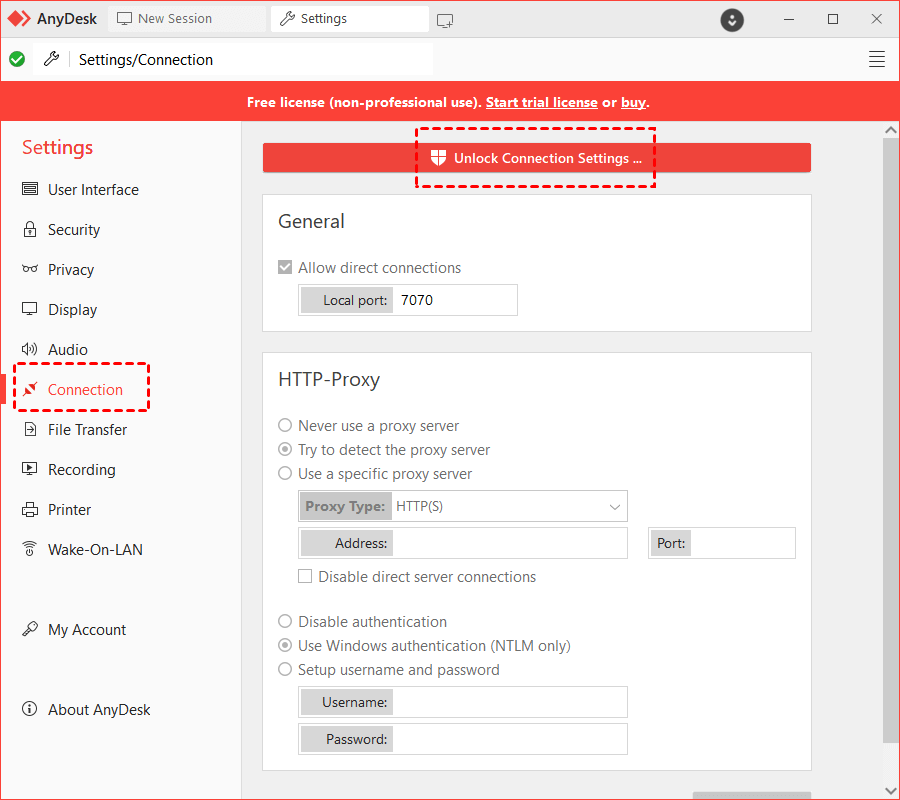
Task: Click the buy link in banner
Action: 633,102
